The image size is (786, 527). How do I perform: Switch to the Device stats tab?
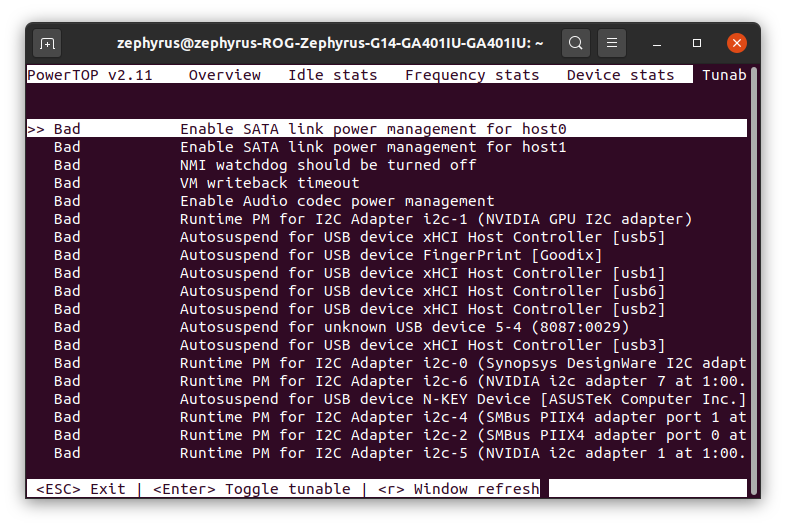click(620, 75)
